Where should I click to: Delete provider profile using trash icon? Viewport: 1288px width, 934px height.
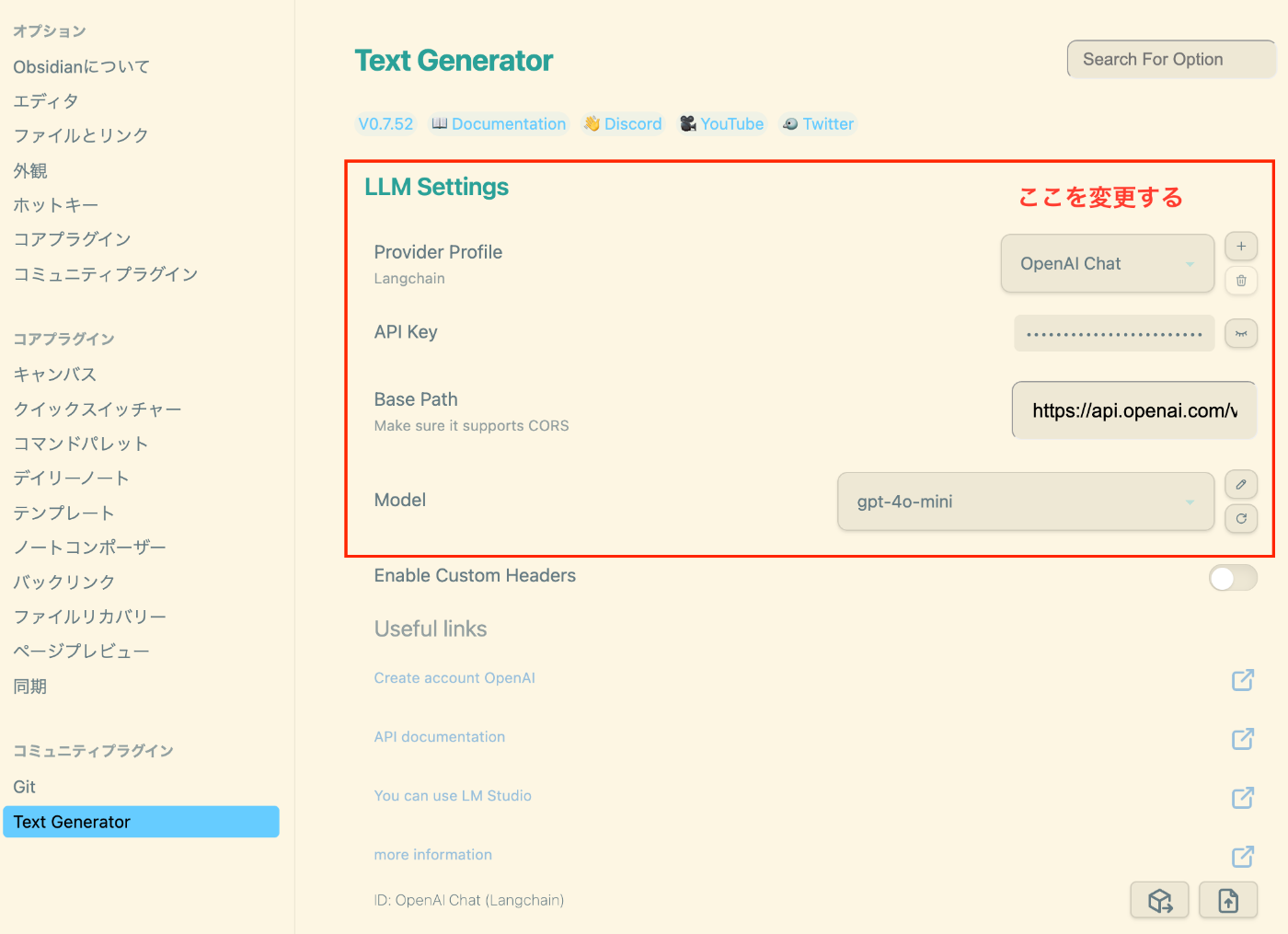point(1241,281)
